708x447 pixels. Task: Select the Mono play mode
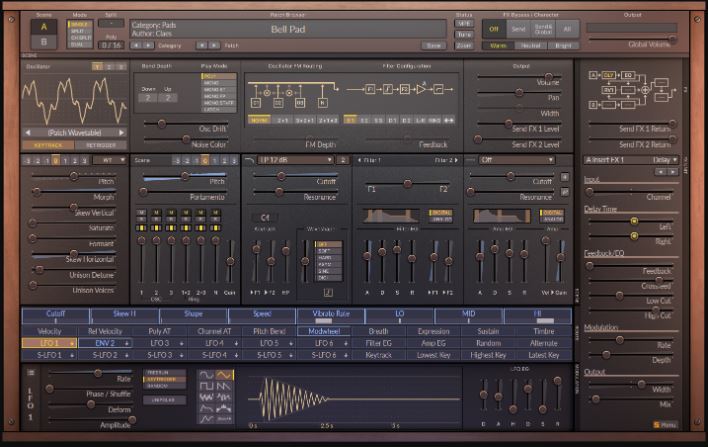(x=219, y=83)
